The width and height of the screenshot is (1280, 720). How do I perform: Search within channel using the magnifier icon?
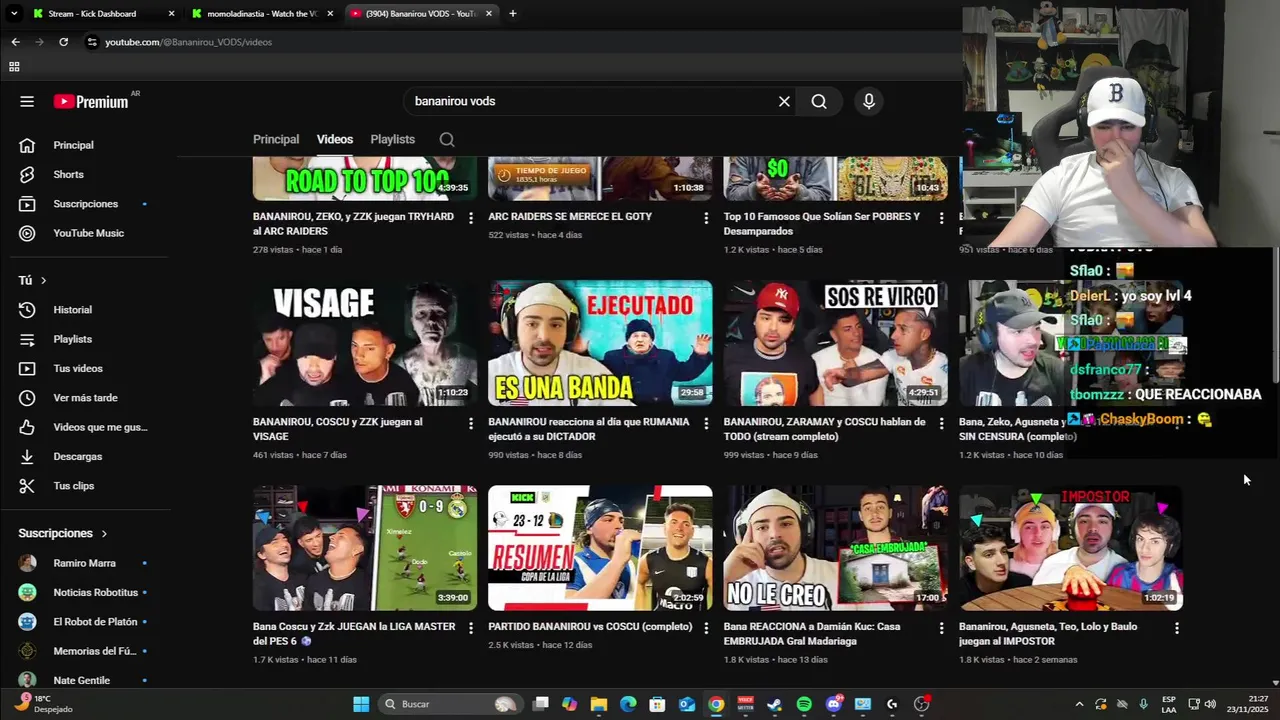tap(447, 140)
